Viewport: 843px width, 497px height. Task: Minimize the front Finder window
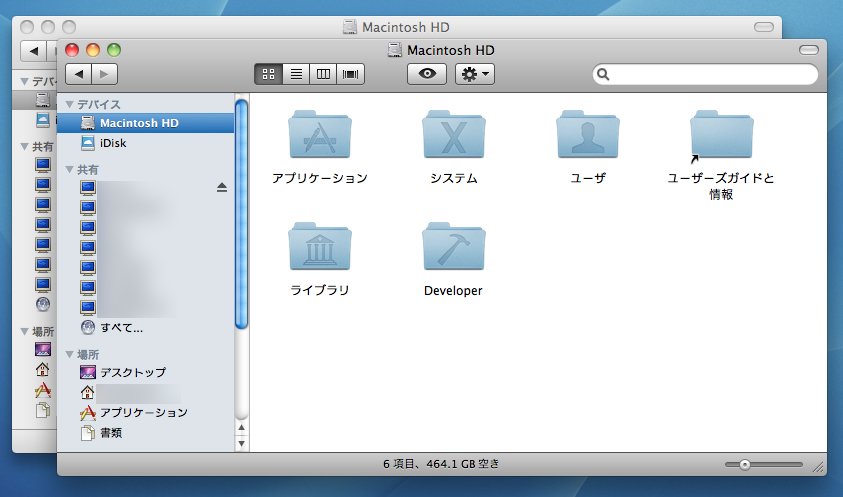93,50
